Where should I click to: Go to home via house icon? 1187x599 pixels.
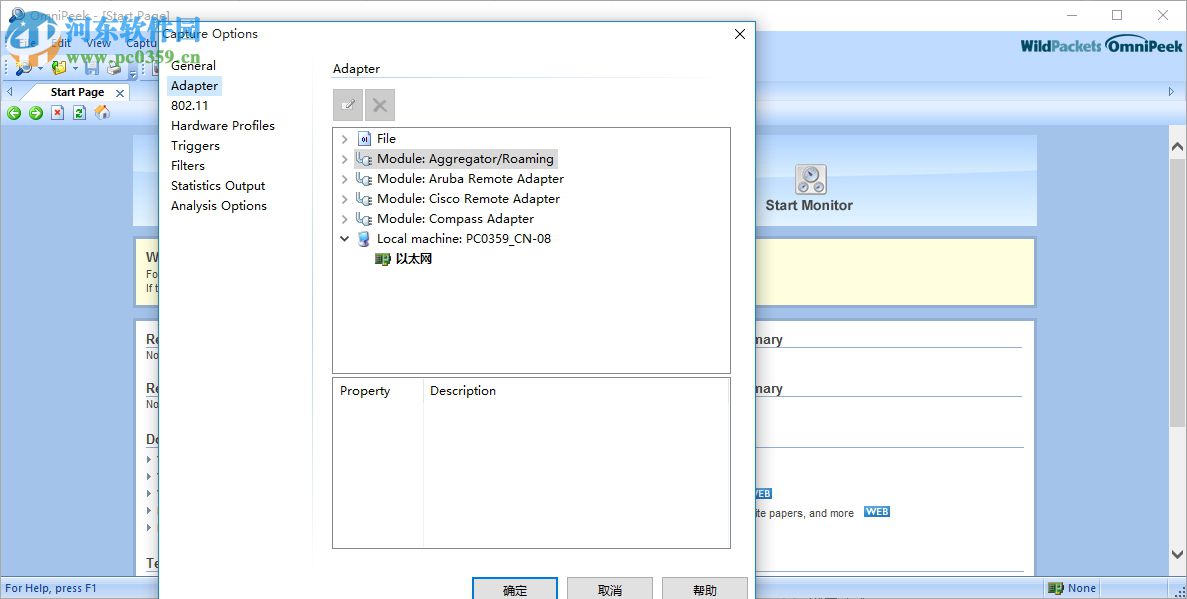pyautogui.click(x=102, y=113)
